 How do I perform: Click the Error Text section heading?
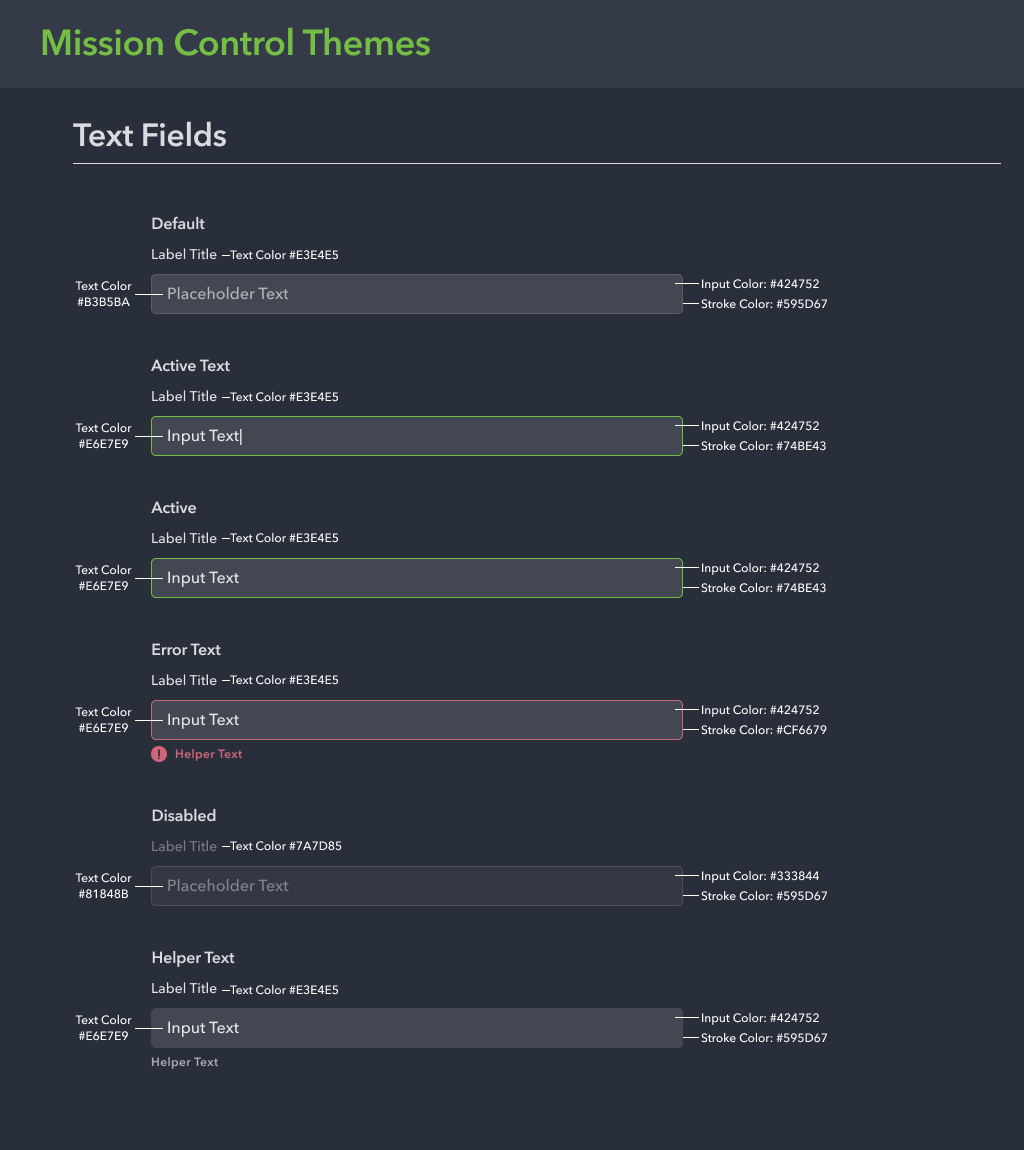186,650
